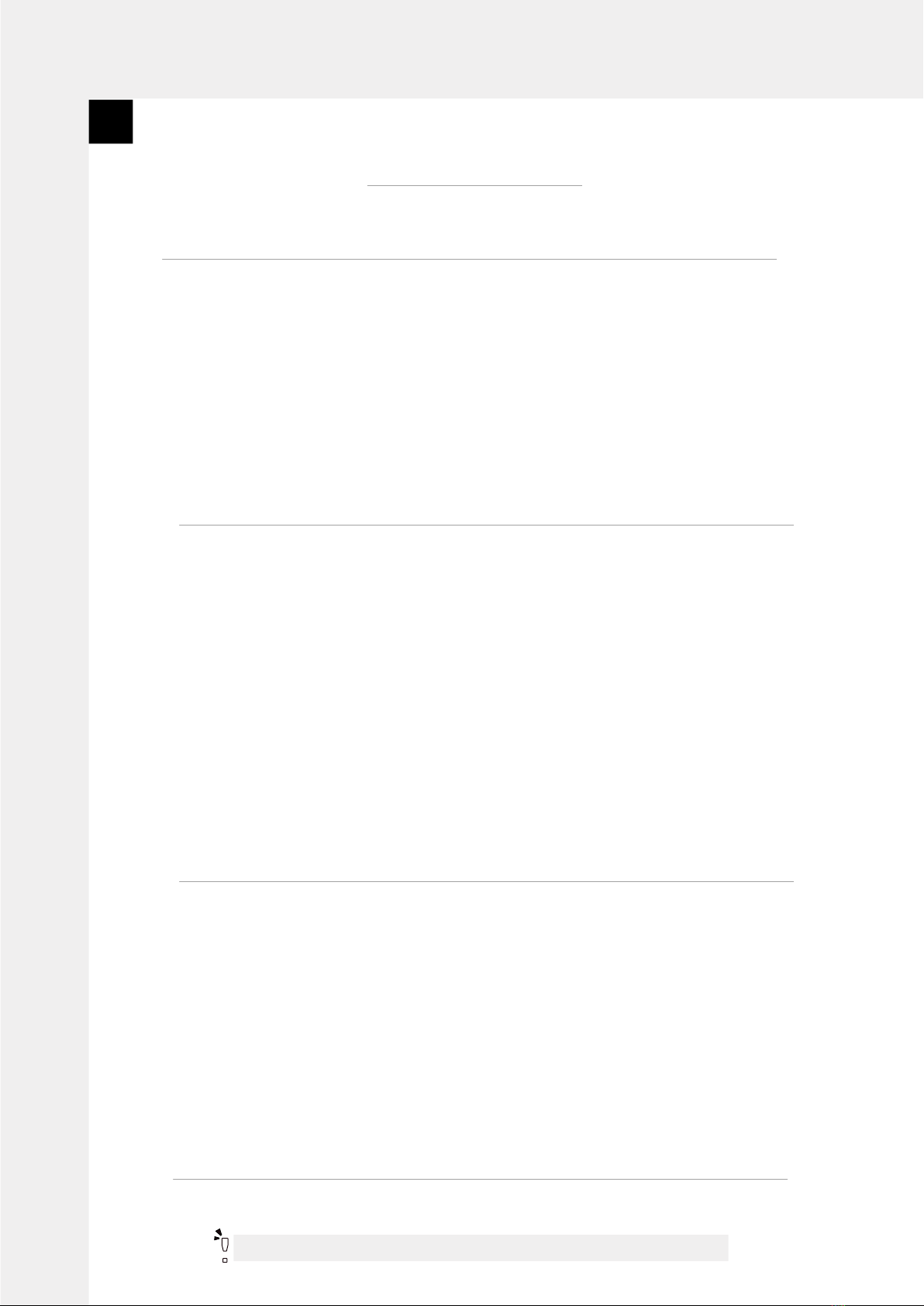Click the blank area under the short underline
Screen dimensions: 924x1306
point(474,222)
